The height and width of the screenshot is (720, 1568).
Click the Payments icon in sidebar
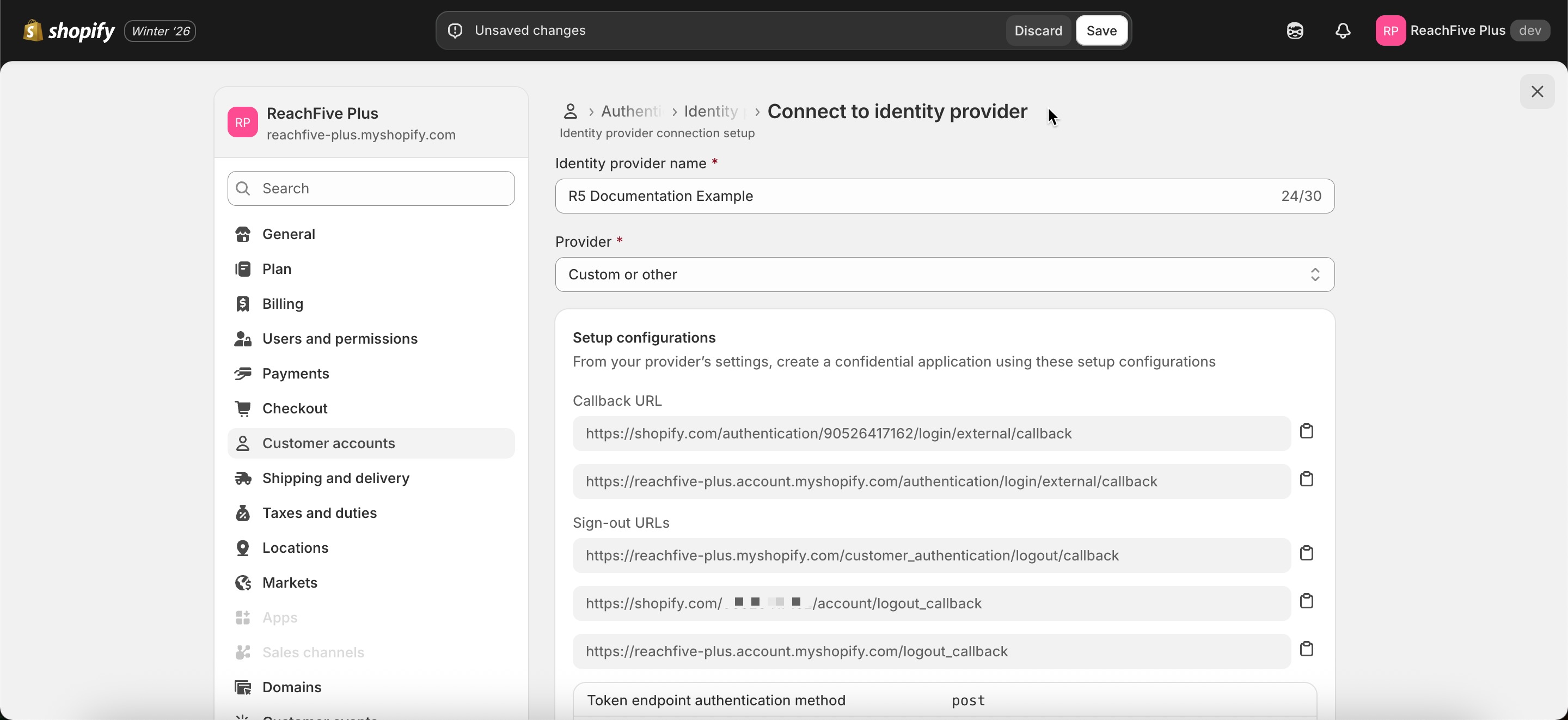pyautogui.click(x=243, y=374)
